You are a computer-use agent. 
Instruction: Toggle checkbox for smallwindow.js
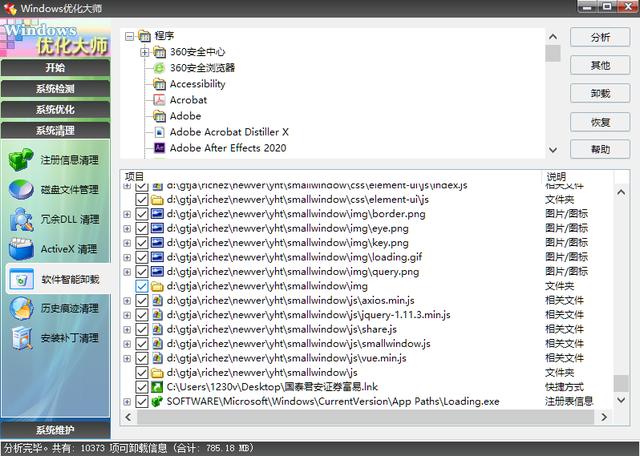(x=142, y=344)
